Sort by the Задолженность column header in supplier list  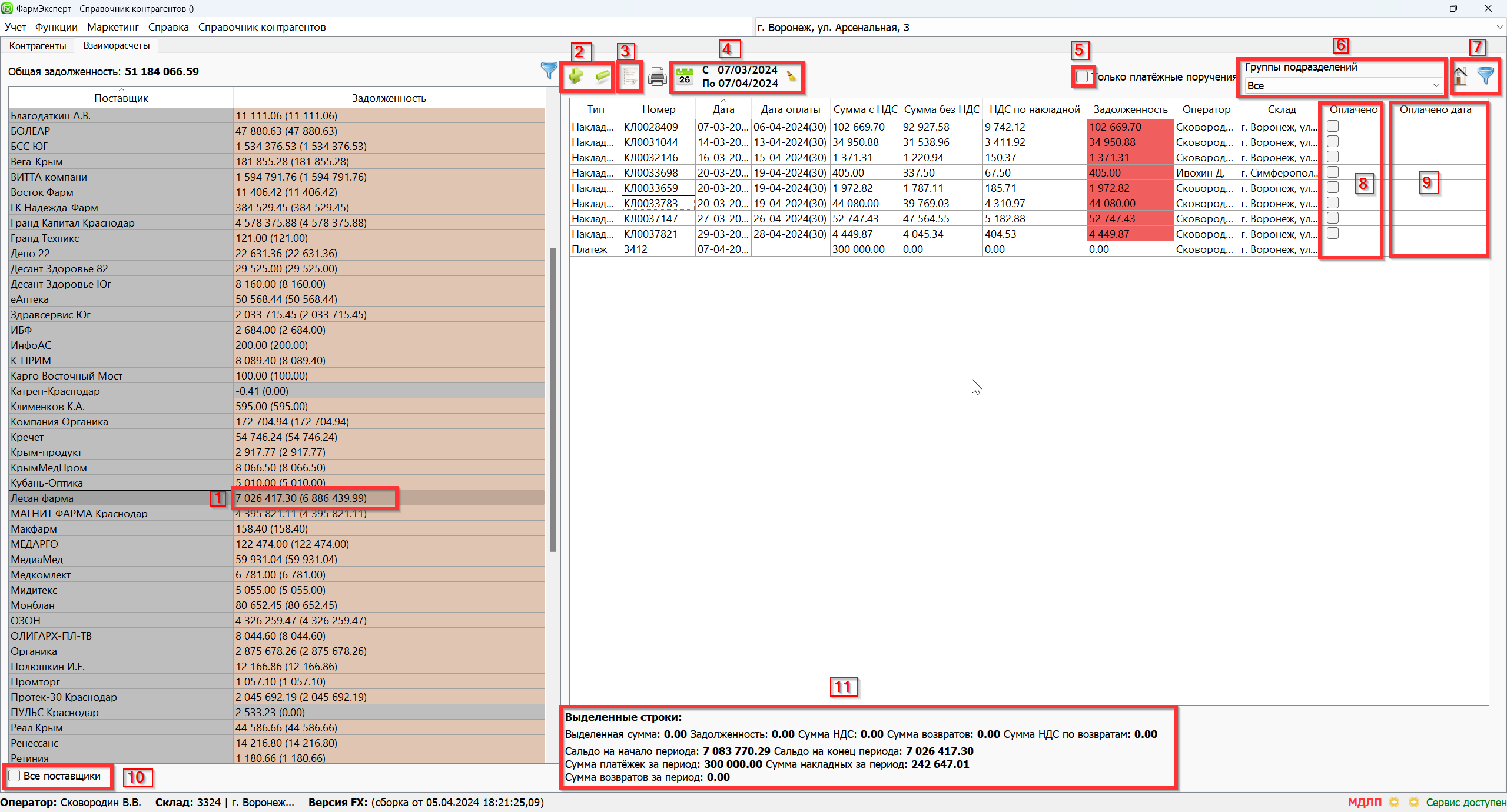389,98
